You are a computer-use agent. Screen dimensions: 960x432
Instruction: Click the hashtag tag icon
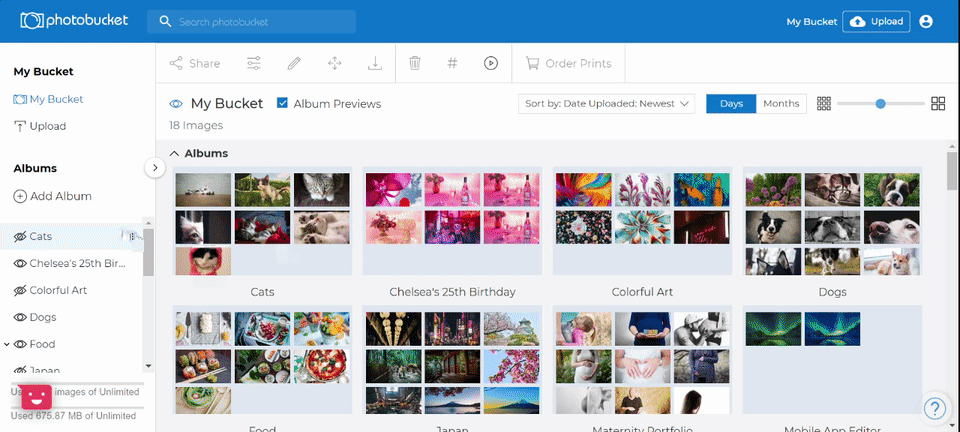click(452, 62)
